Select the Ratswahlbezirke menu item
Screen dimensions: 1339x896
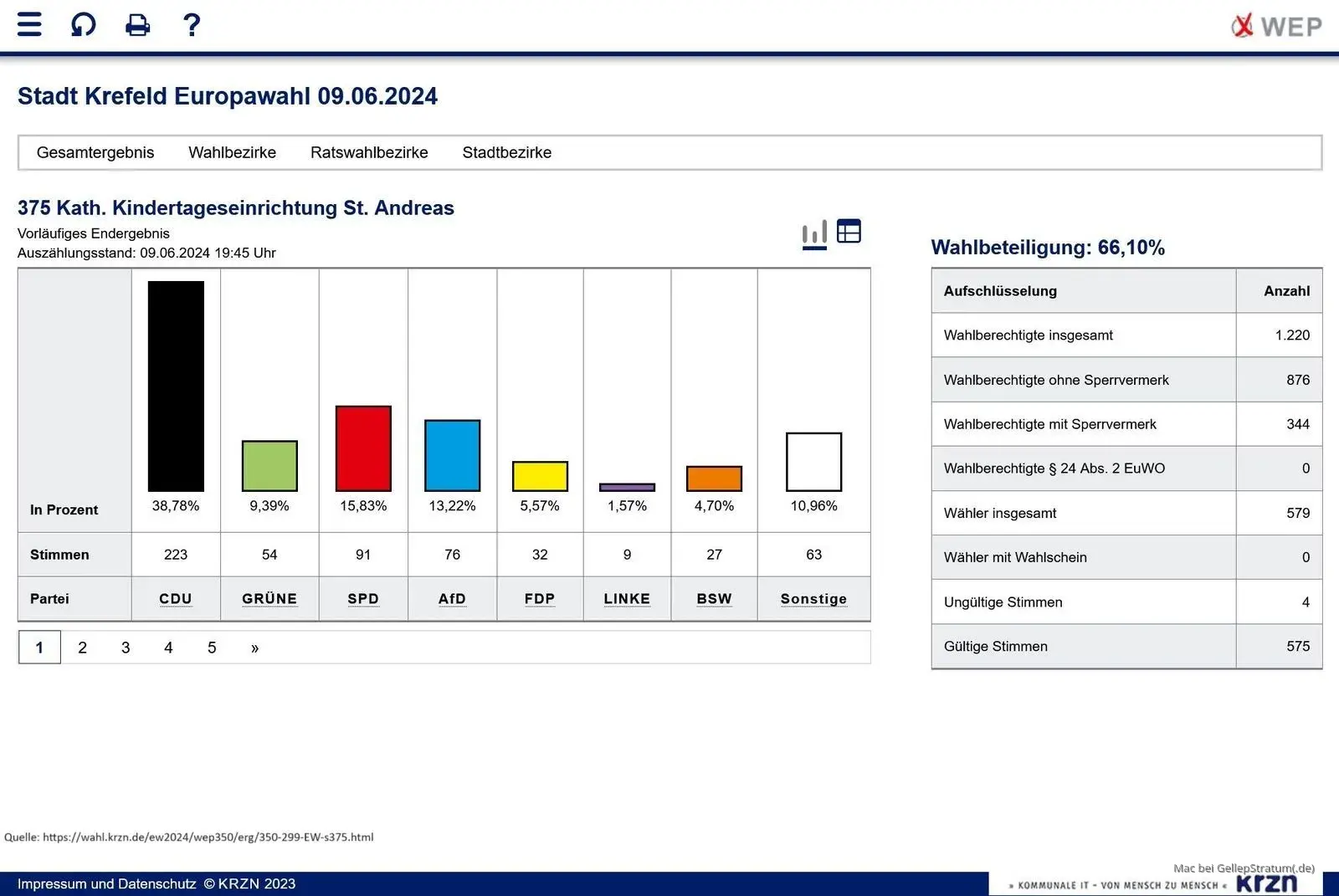pyautogui.click(x=369, y=152)
